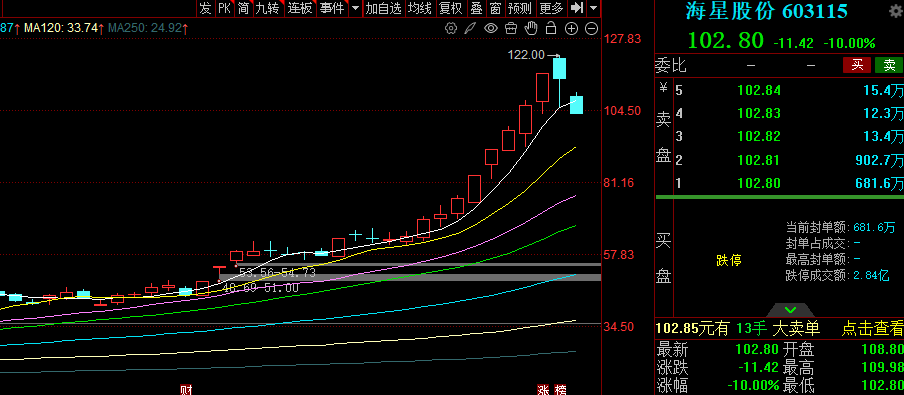Open the 预测 forecast button

pyautogui.click(x=520, y=8)
